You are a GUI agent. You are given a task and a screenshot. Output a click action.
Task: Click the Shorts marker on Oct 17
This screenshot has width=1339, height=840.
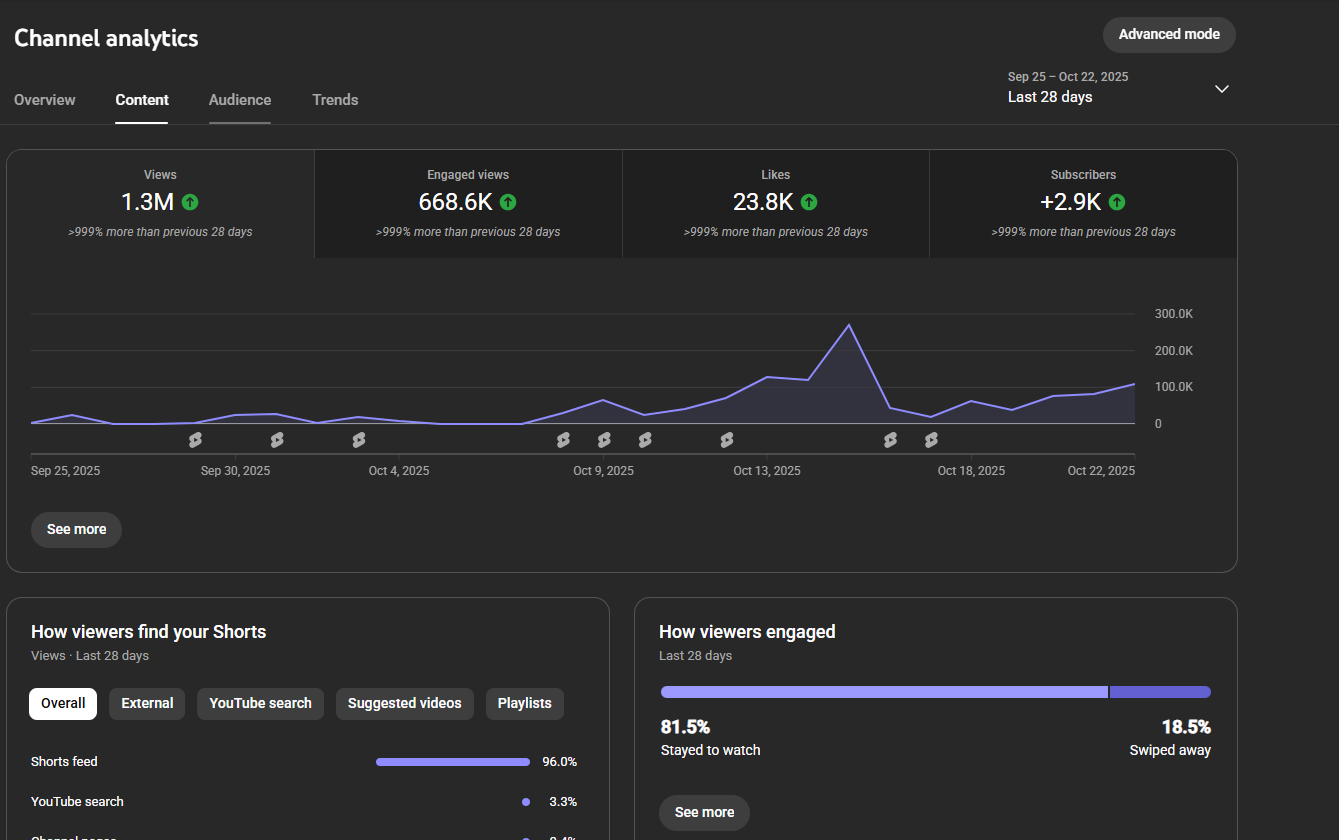coord(931,440)
